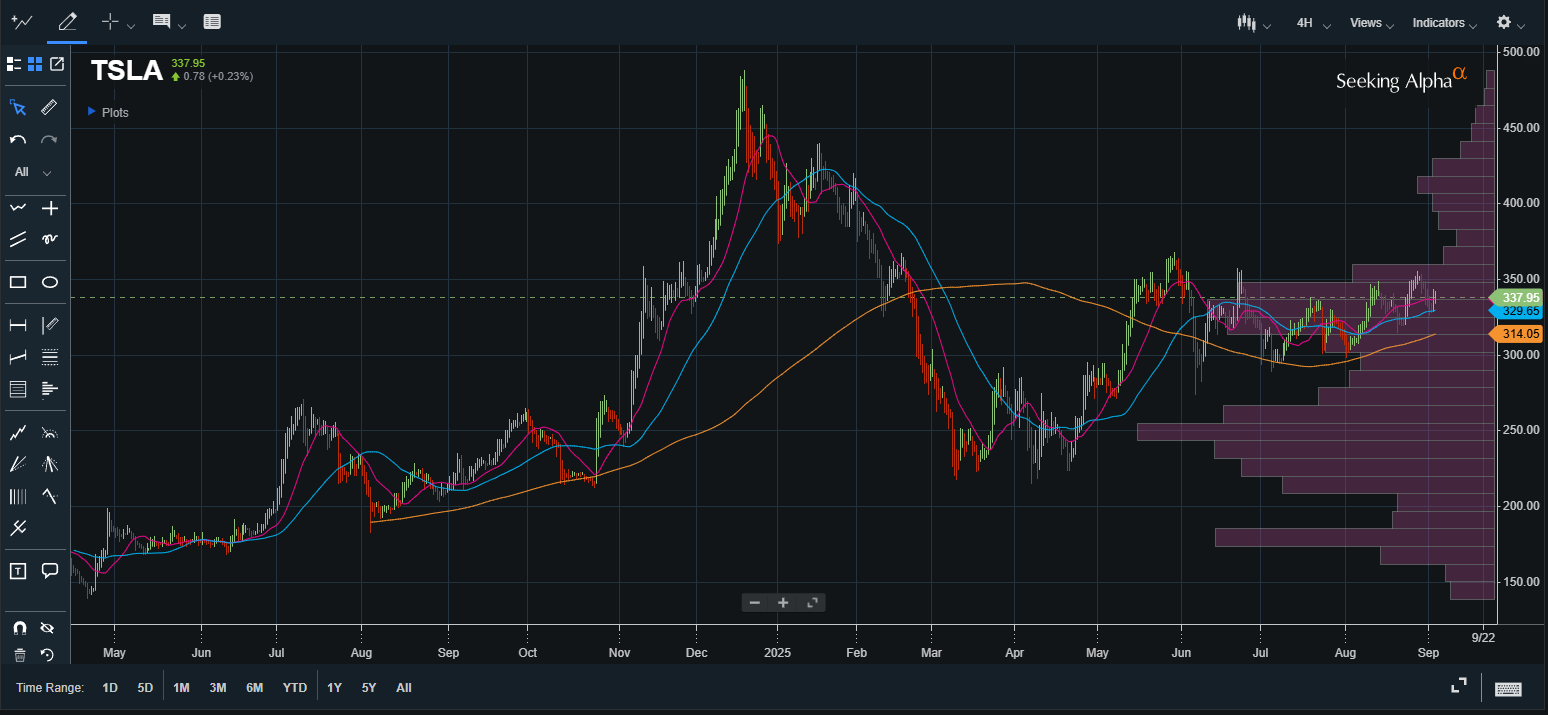Select the freeform doodle tool
The width and height of the screenshot is (1548, 715).
point(49,239)
